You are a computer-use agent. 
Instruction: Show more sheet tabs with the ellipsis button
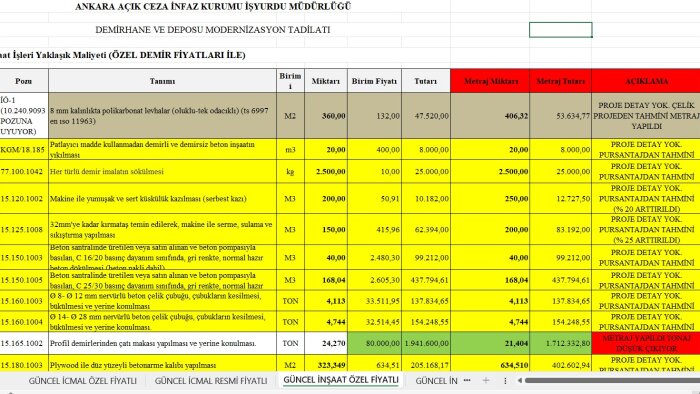tap(467, 381)
